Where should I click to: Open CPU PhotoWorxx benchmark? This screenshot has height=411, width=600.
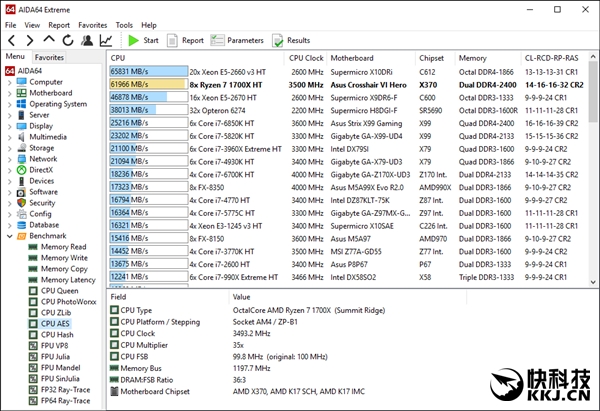tap(63, 302)
